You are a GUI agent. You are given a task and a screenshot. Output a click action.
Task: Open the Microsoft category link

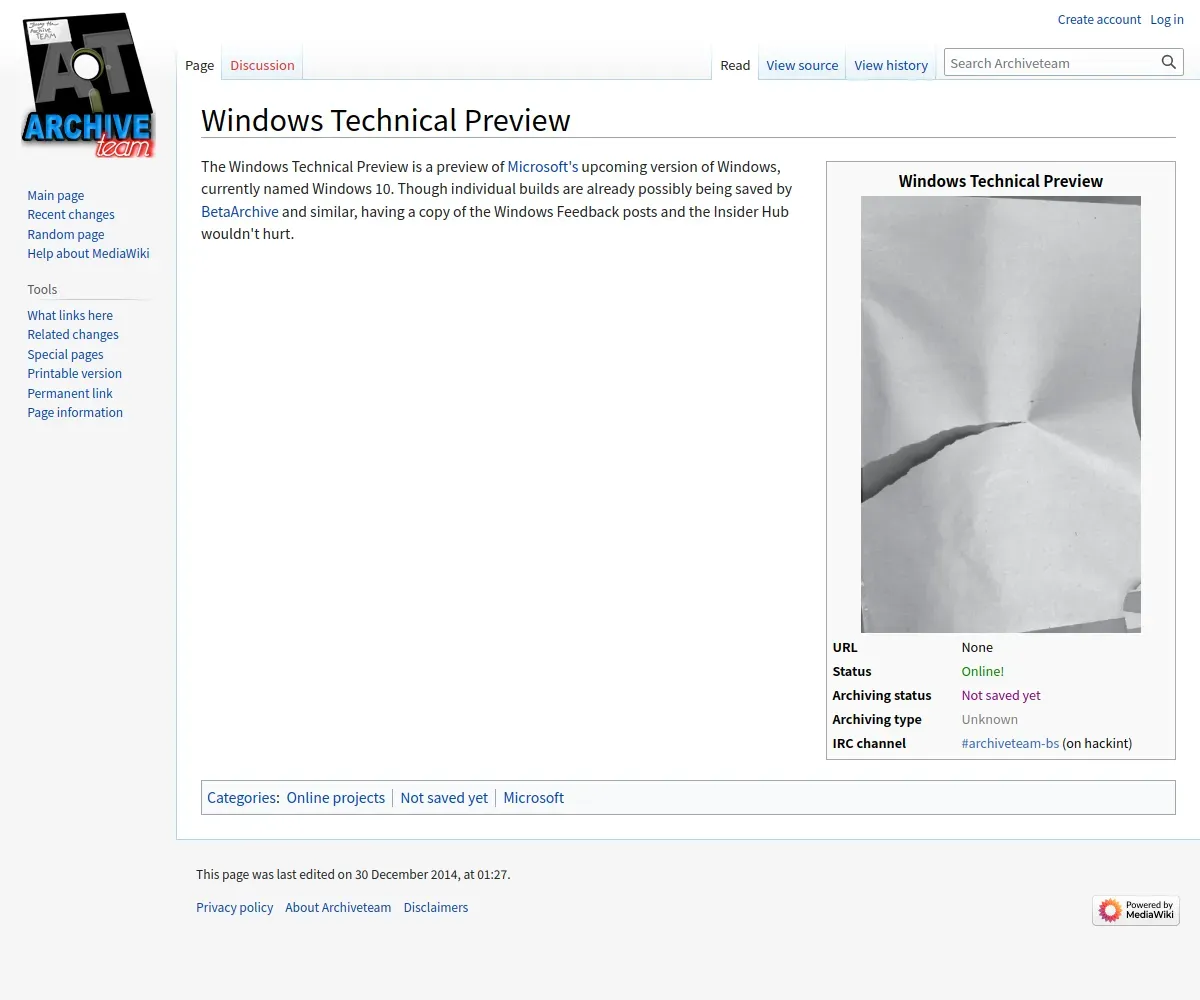click(534, 797)
